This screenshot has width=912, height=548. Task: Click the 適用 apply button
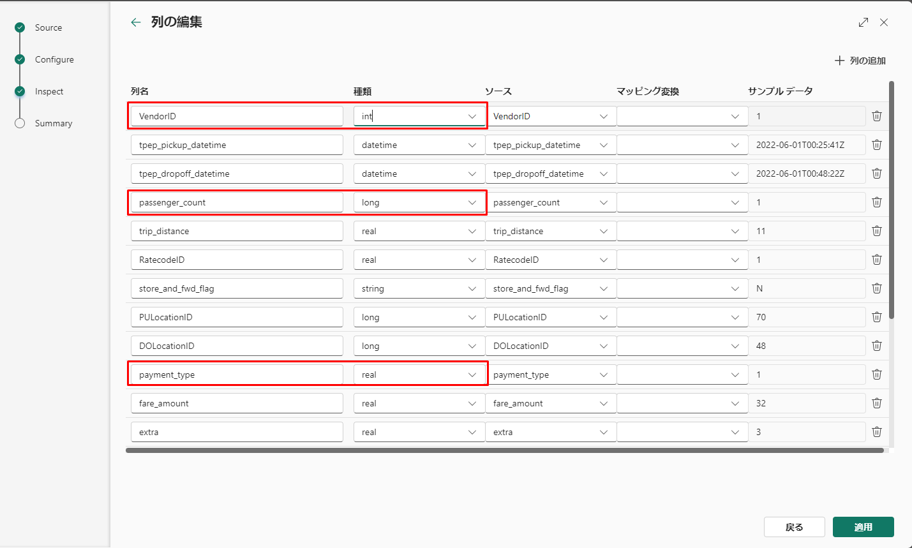click(863, 527)
